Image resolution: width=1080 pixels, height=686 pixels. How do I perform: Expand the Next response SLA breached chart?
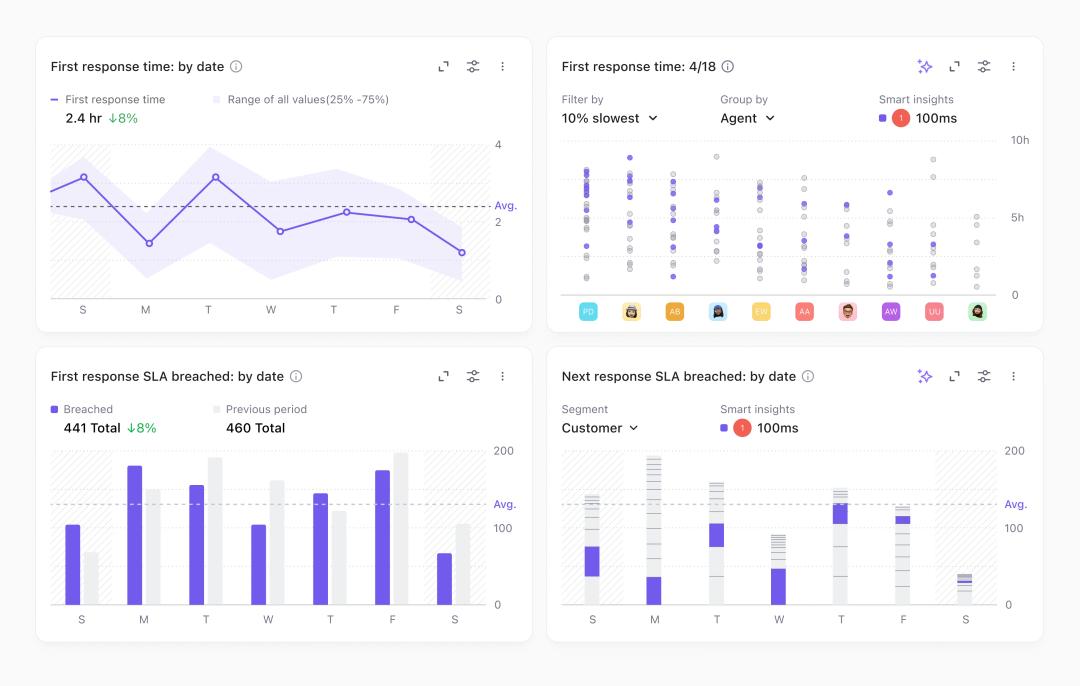954,375
